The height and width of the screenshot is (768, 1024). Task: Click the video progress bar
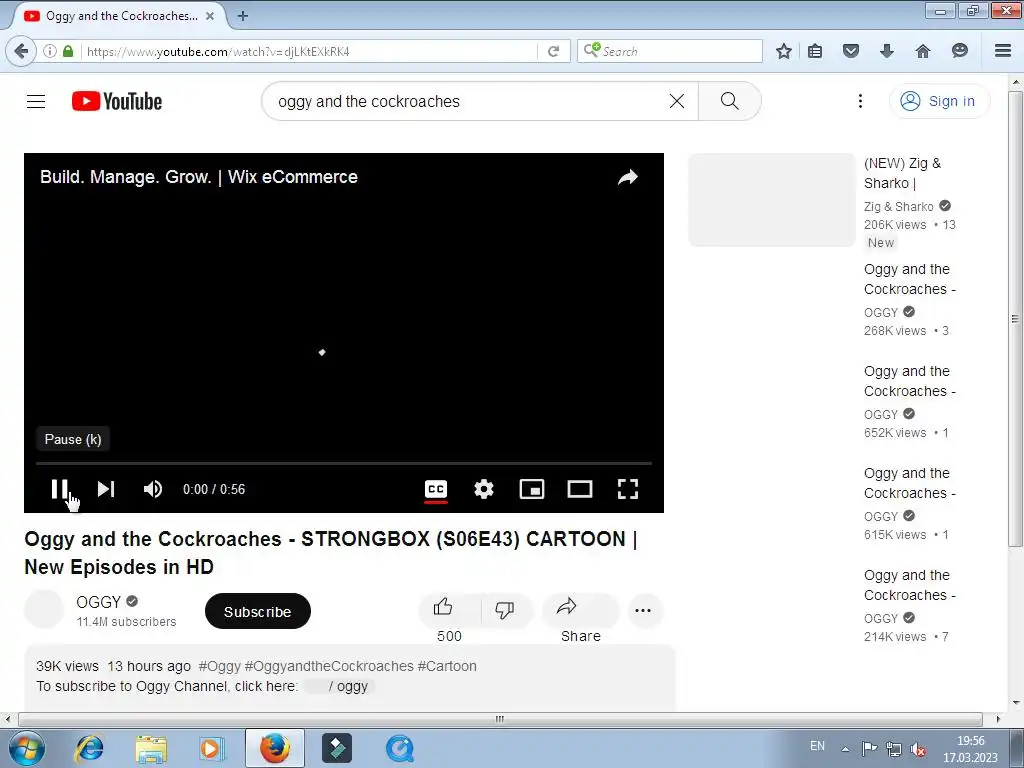(344, 463)
